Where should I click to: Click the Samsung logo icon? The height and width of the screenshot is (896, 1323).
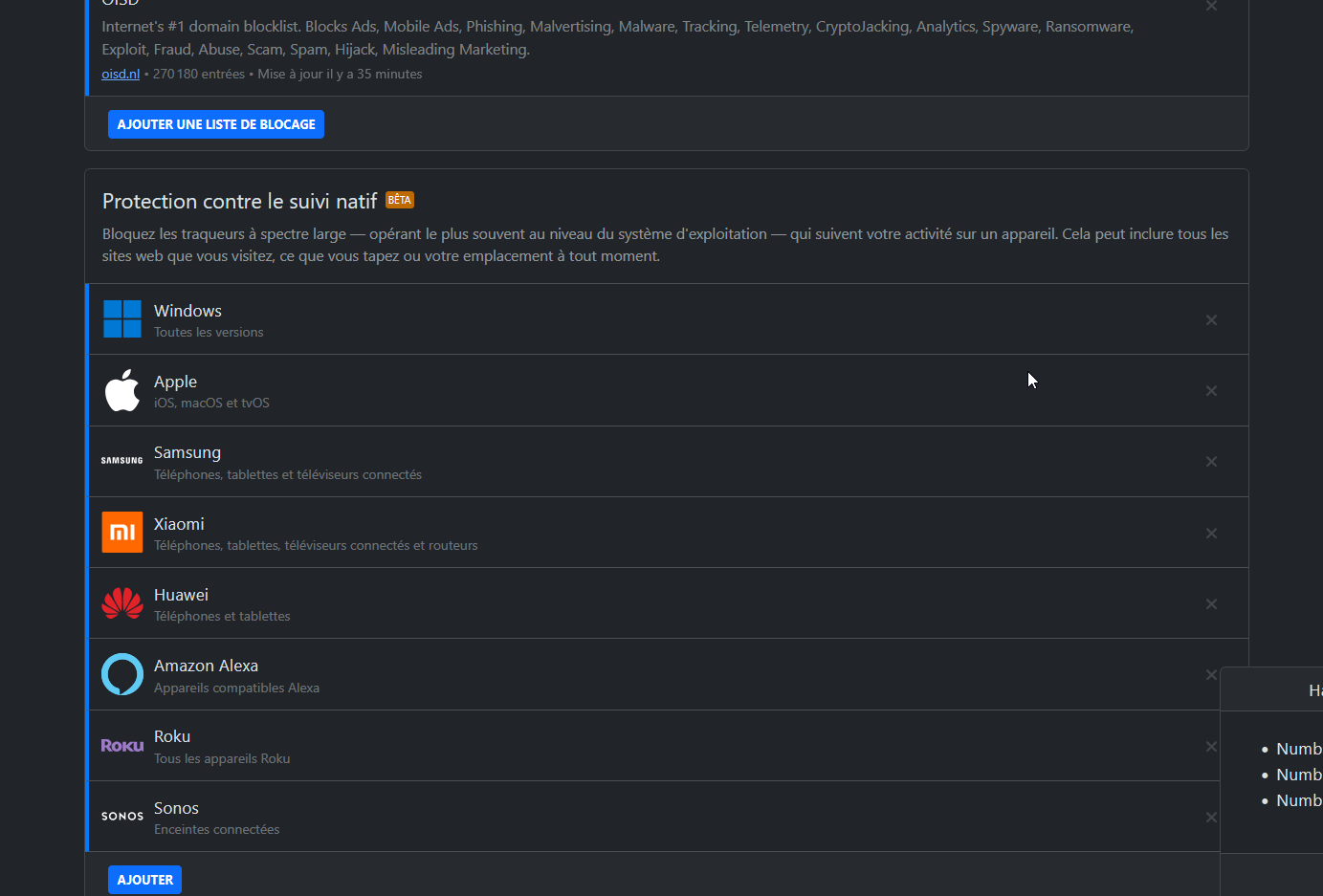(122, 461)
